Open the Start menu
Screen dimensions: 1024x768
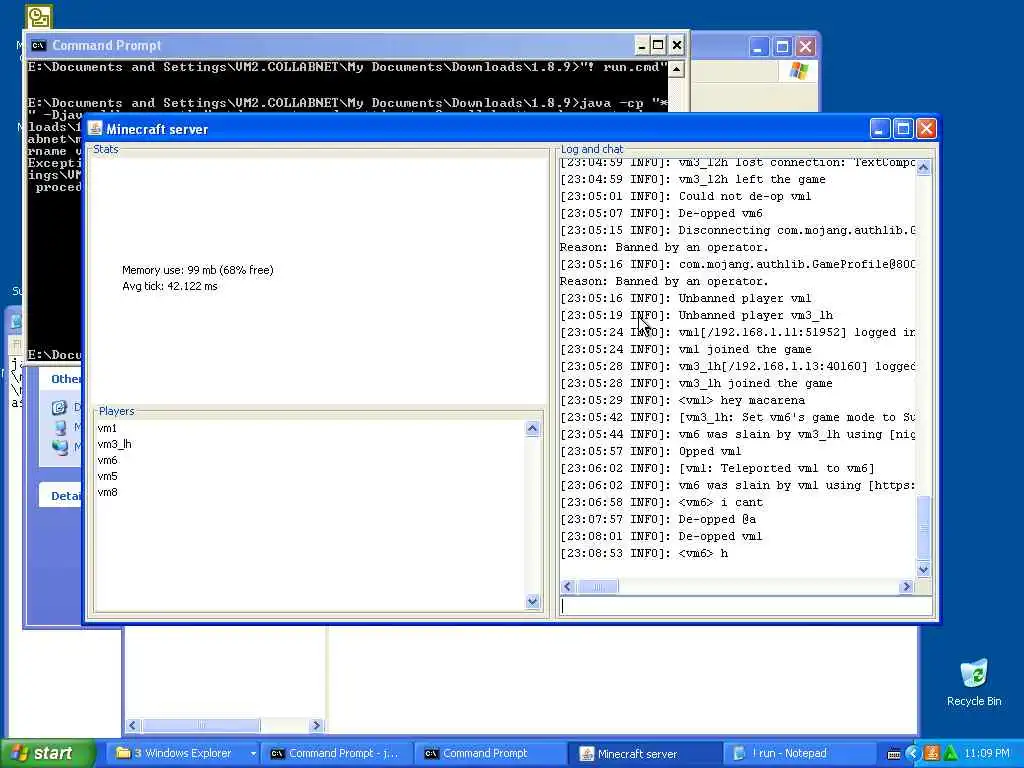[48, 753]
